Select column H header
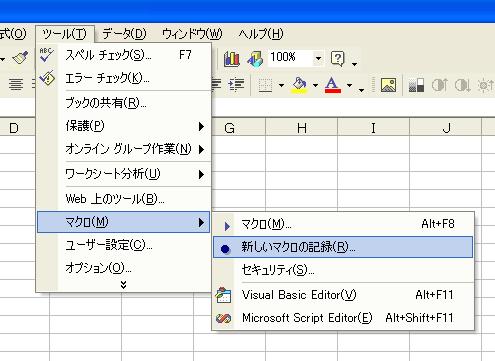Image resolution: width=495 pixels, height=361 pixels. 302,128
